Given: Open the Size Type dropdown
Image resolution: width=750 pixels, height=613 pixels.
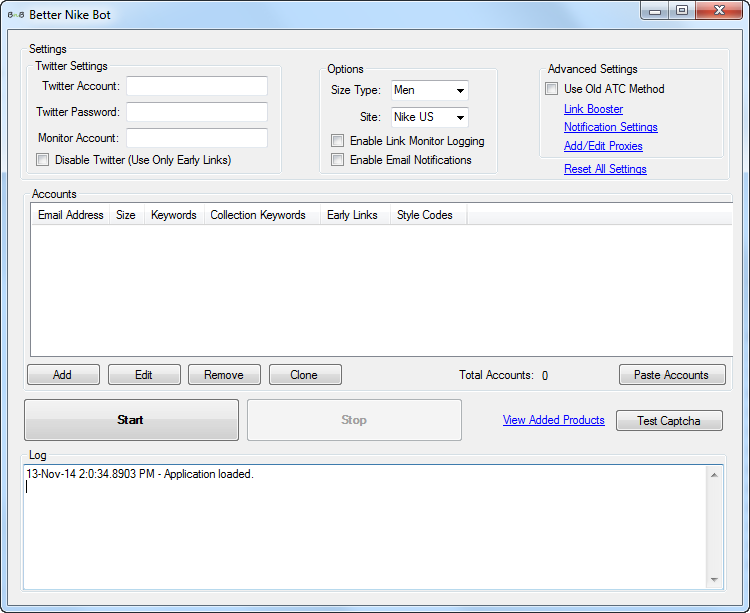Looking at the screenshot, I should pyautogui.click(x=430, y=90).
